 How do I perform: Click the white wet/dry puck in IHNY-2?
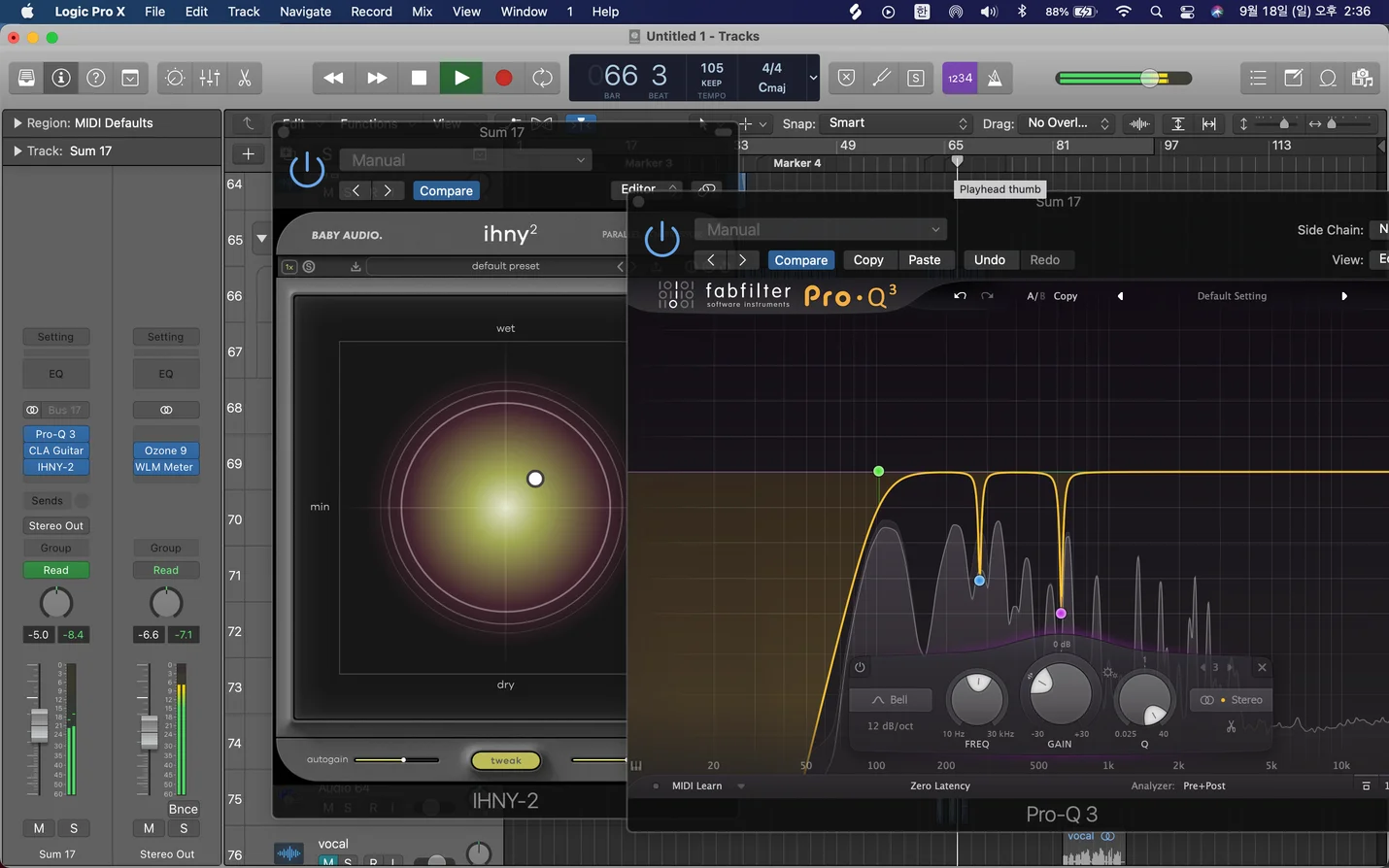point(535,479)
